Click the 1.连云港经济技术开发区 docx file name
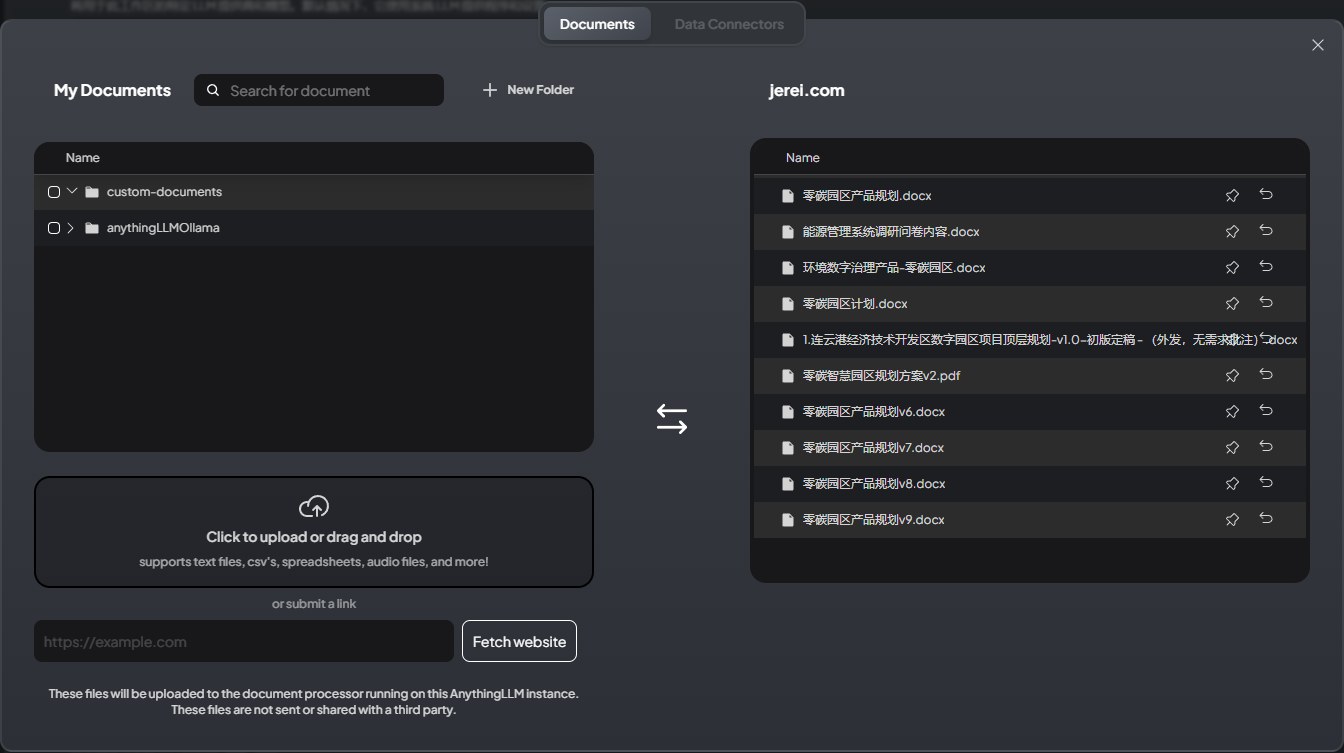The image size is (1344, 753). (x=1050, y=340)
